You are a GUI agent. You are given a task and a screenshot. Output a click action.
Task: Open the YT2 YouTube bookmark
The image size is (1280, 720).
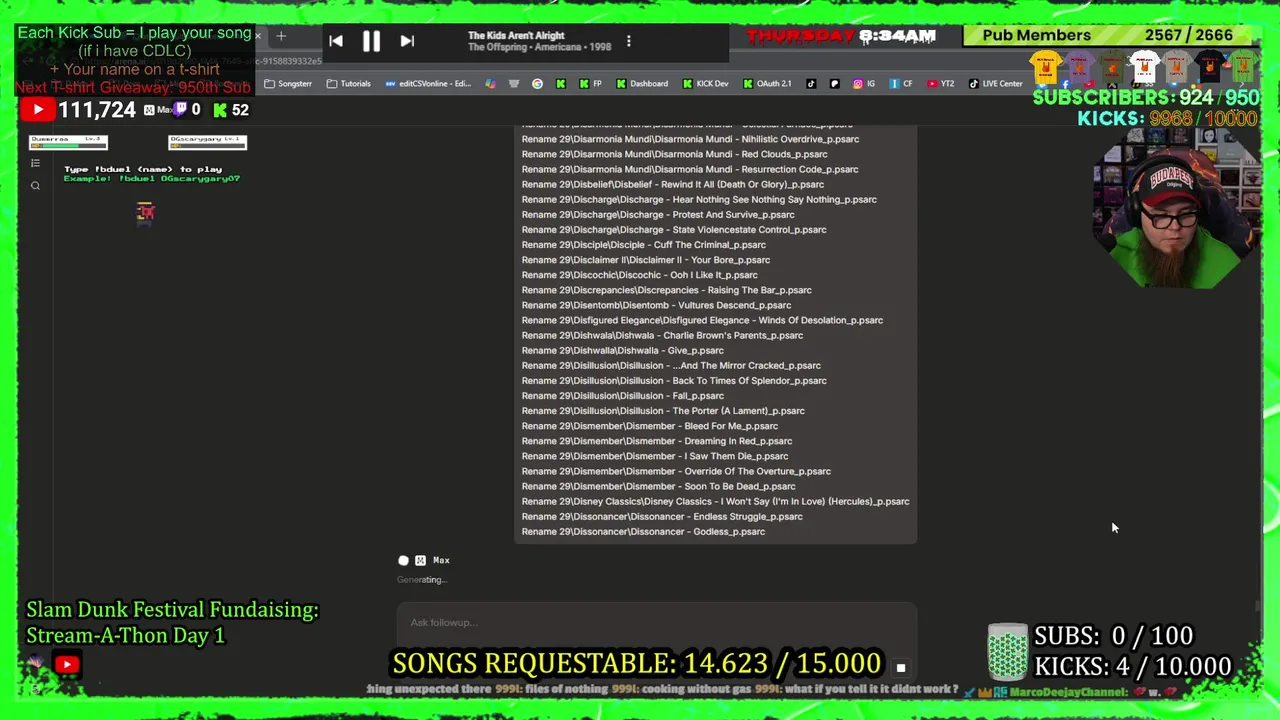pos(941,84)
